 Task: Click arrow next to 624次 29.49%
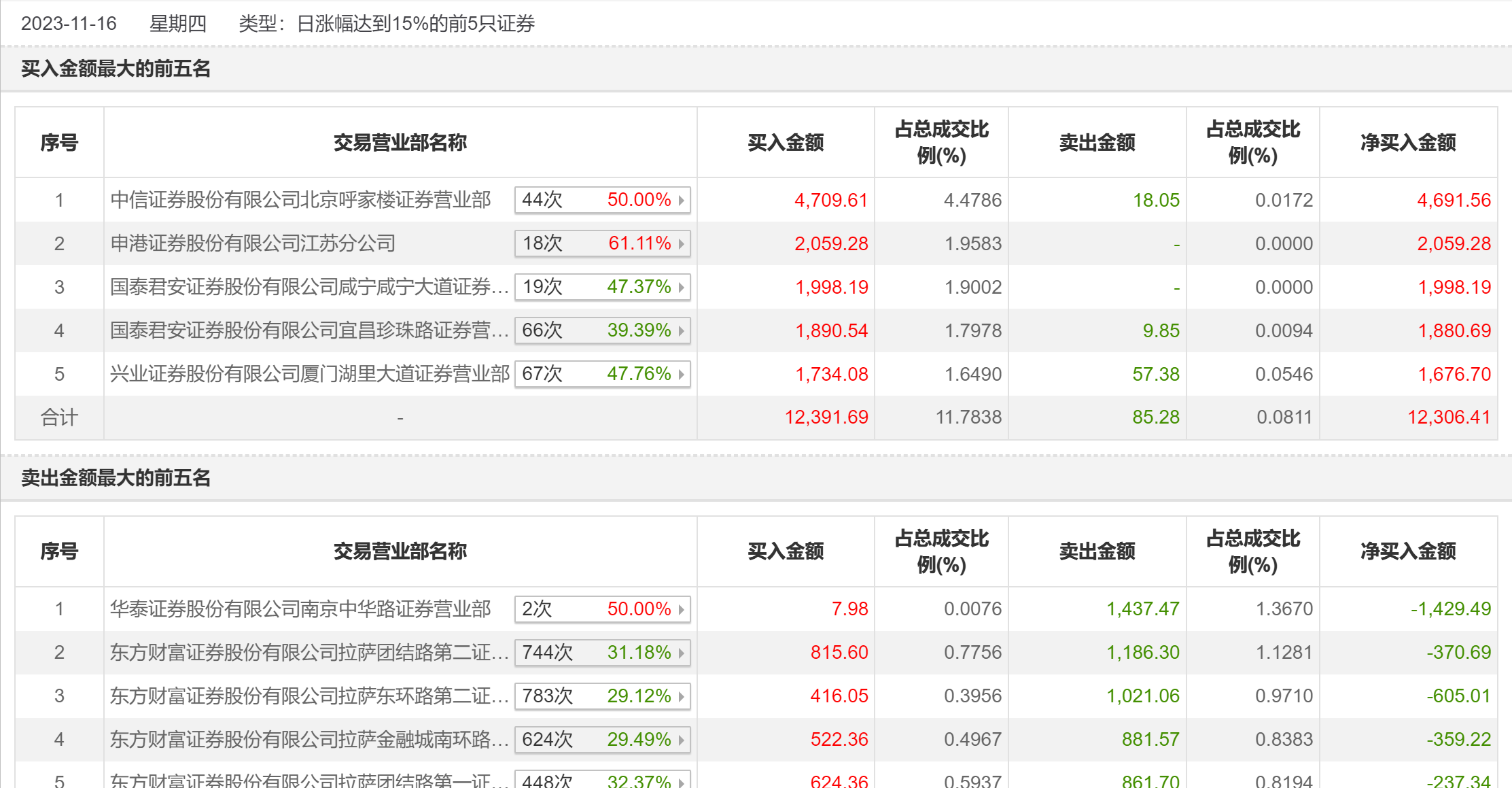point(681,740)
